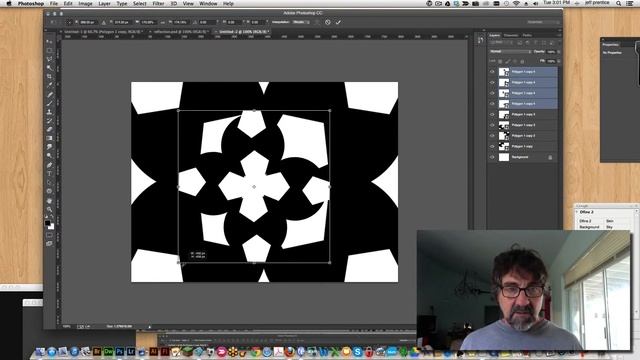
Task: Toggle Quick Mask mode in toolbar
Action: click(49, 235)
